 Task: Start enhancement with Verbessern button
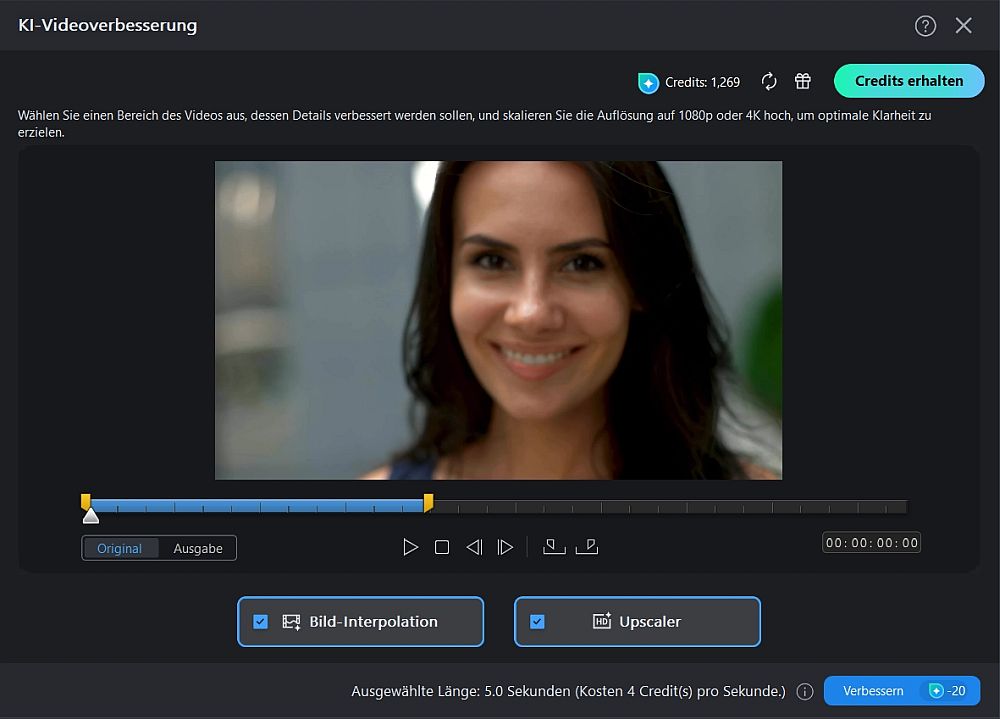872,690
